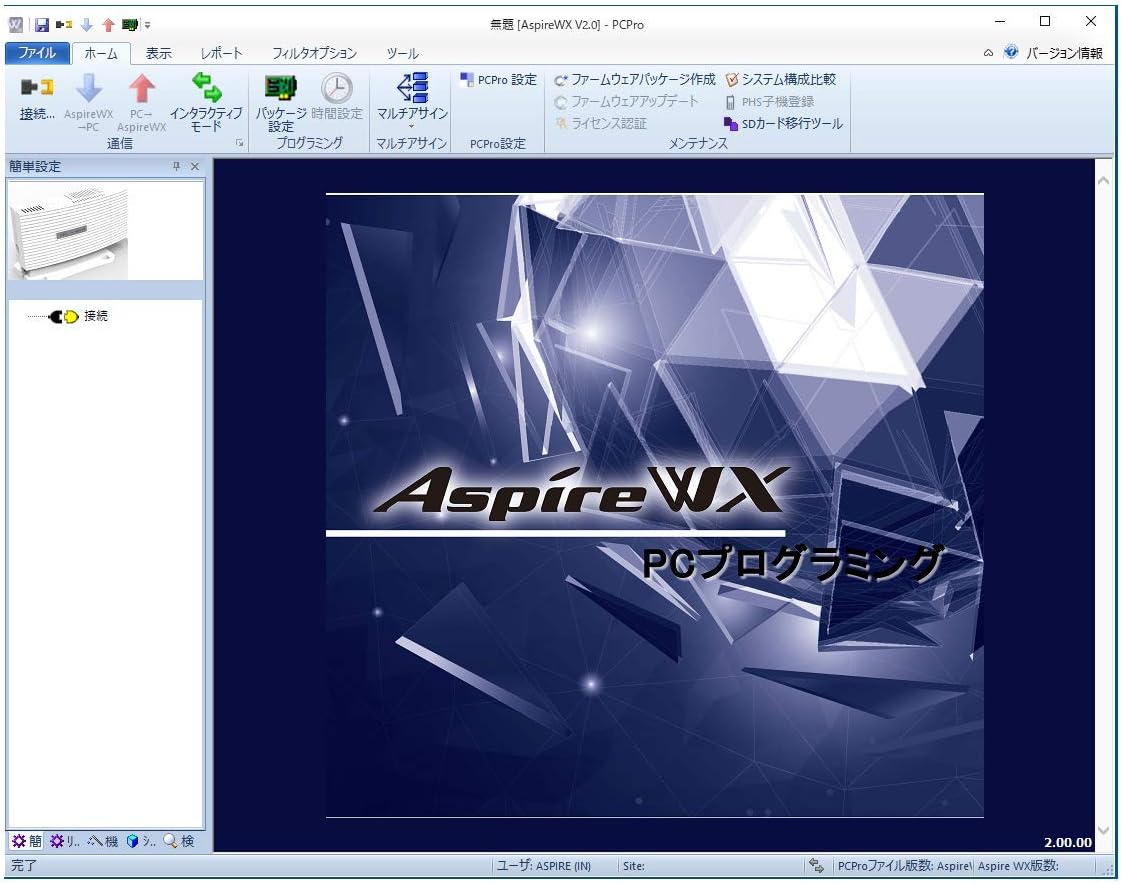Click the AspireWX device thumbnail image
The height and width of the screenshot is (884, 1122).
pyautogui.click(x=69, y=232)
